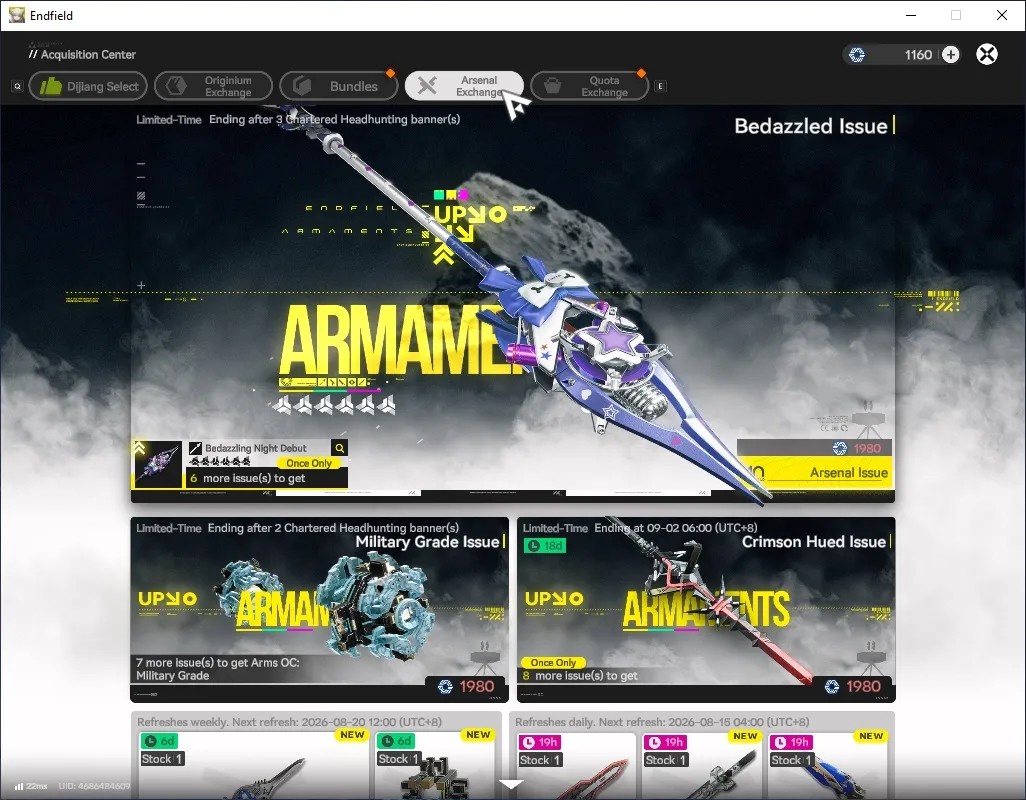
Task: Click the Bedazzled Issue title
Action: click(x=811, y=126)
